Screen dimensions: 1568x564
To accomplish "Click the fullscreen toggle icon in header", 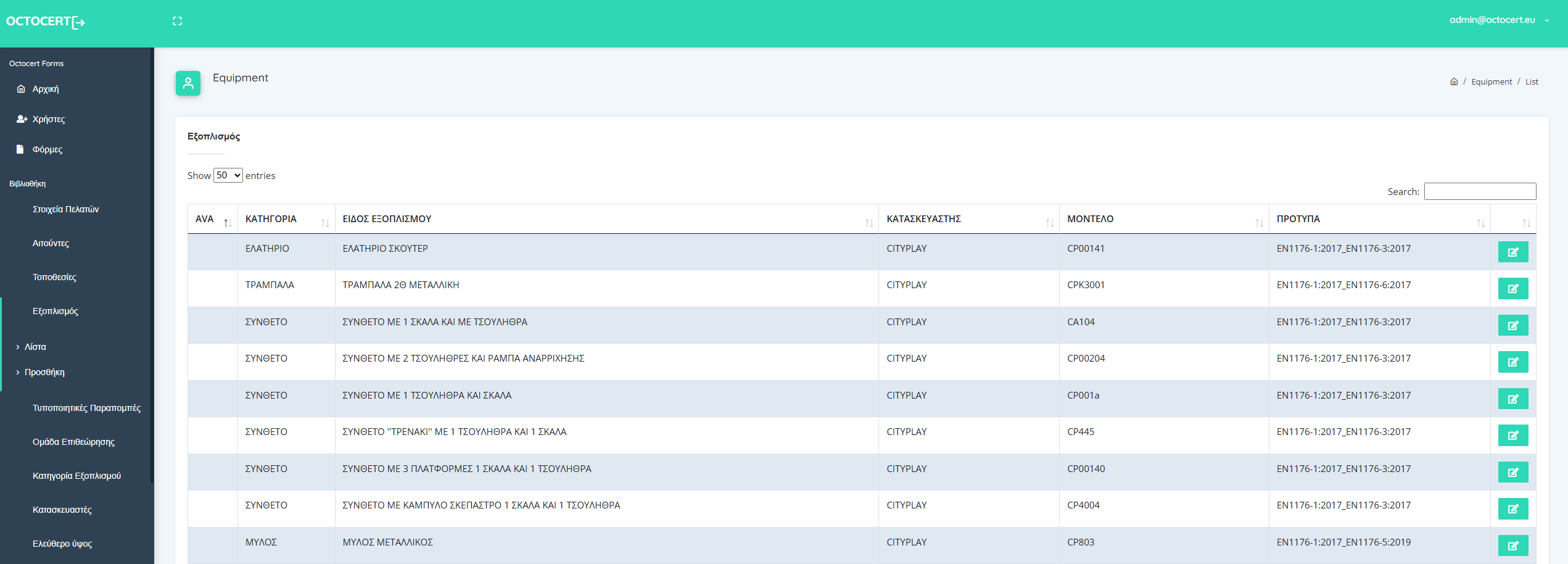I will click(177, 21).
